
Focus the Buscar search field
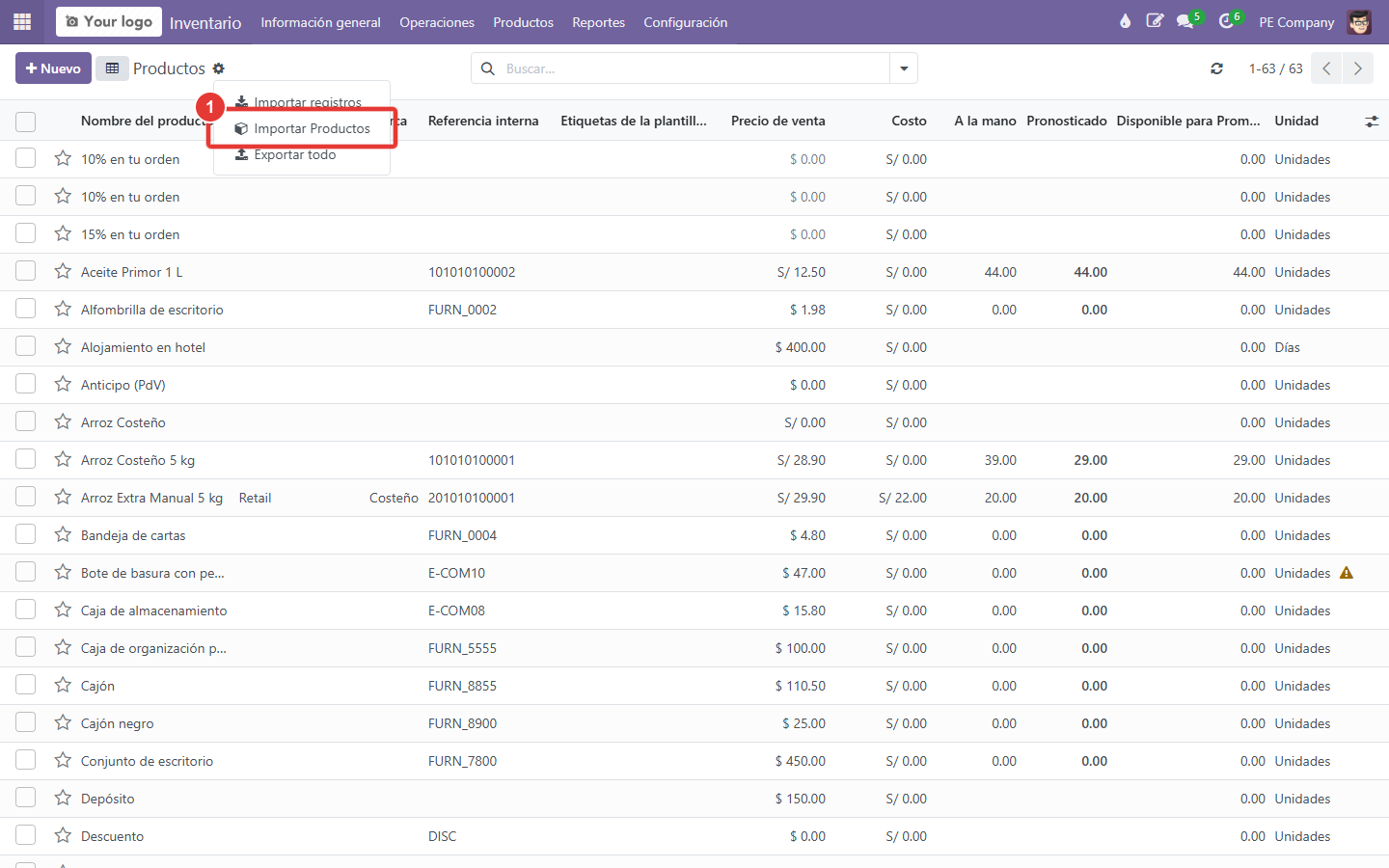[x=694, y=68]
